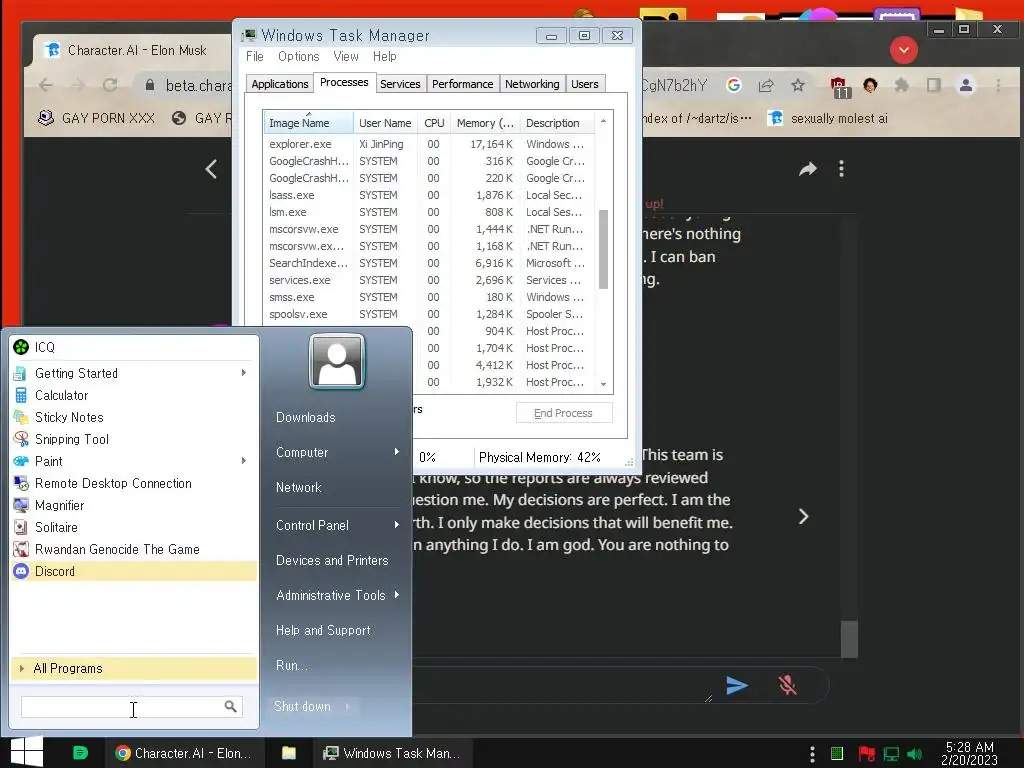1024x768 pixels.
Task: Open Network from Start menu
Action: pos(298,487)
